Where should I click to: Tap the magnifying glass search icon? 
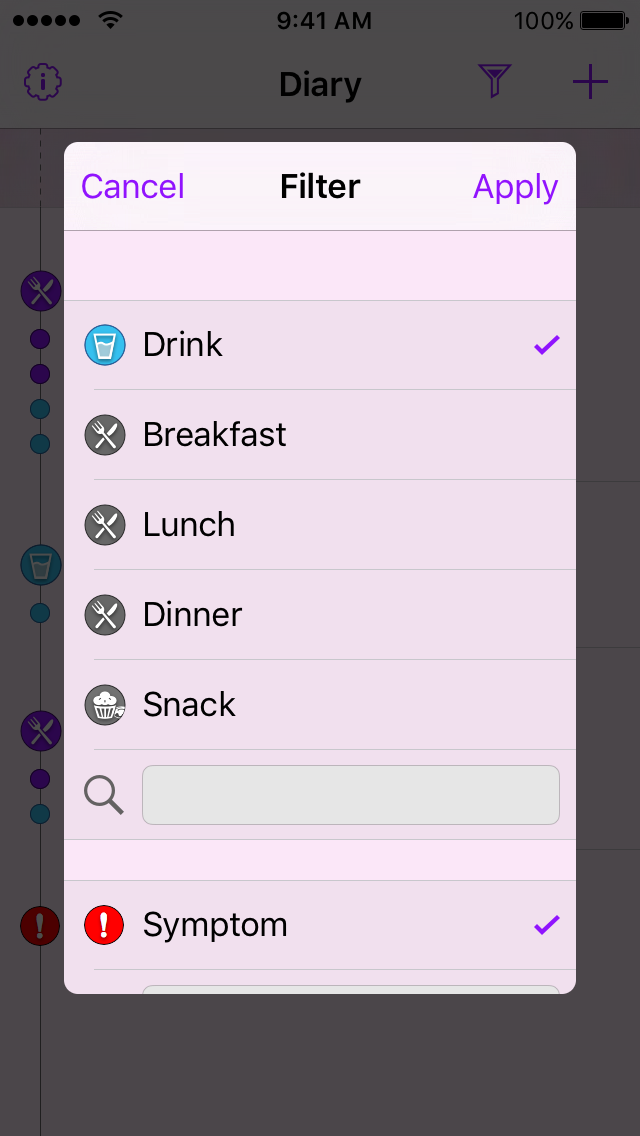point(104,795)
